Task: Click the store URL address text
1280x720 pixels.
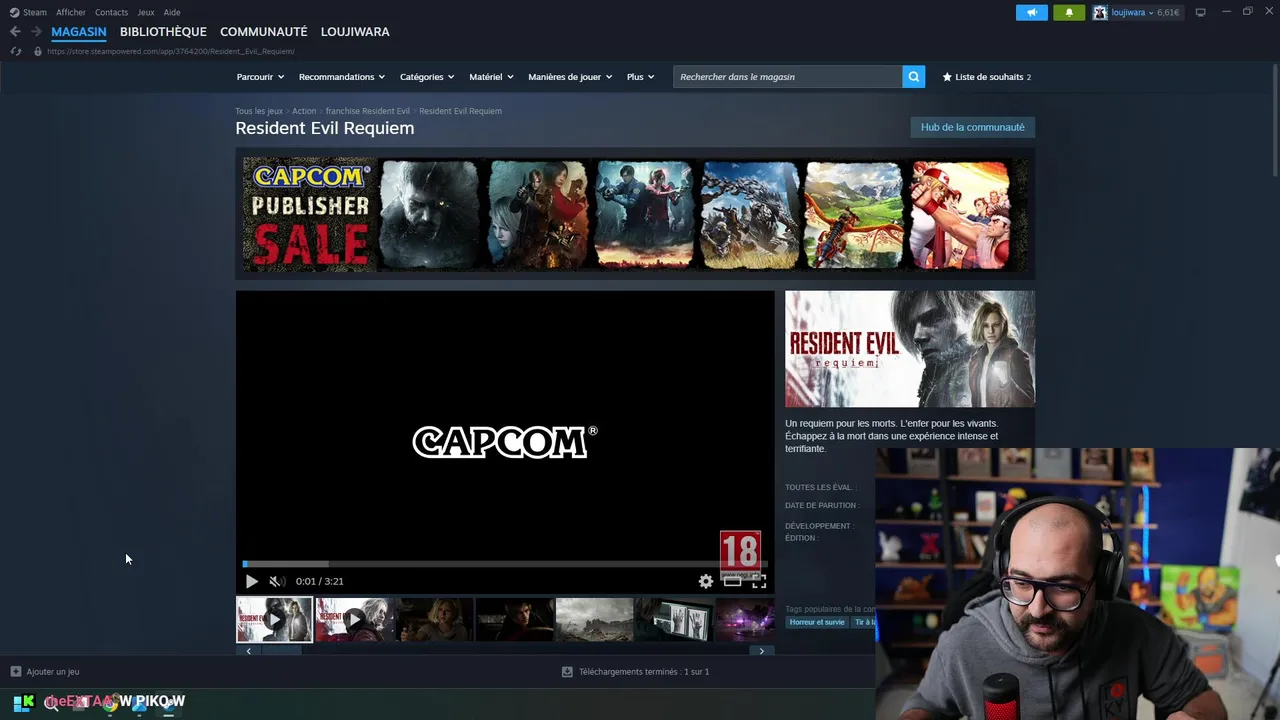Action: point(171,51)
